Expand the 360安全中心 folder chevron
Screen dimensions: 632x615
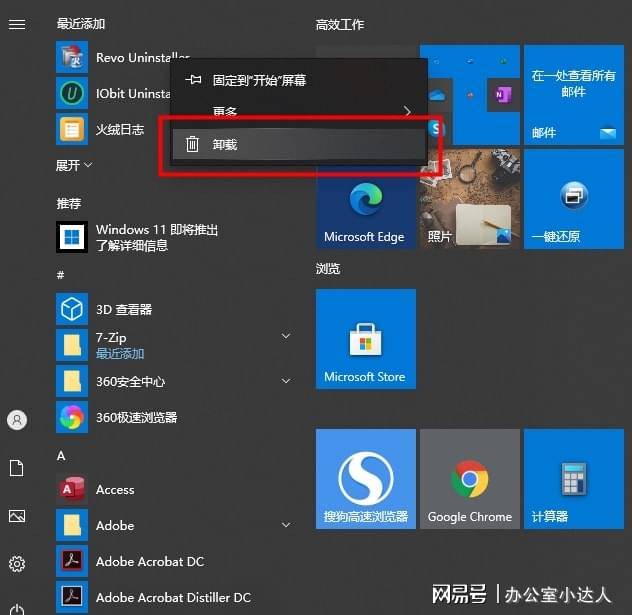pyautogui.click(x=286, y=381)
